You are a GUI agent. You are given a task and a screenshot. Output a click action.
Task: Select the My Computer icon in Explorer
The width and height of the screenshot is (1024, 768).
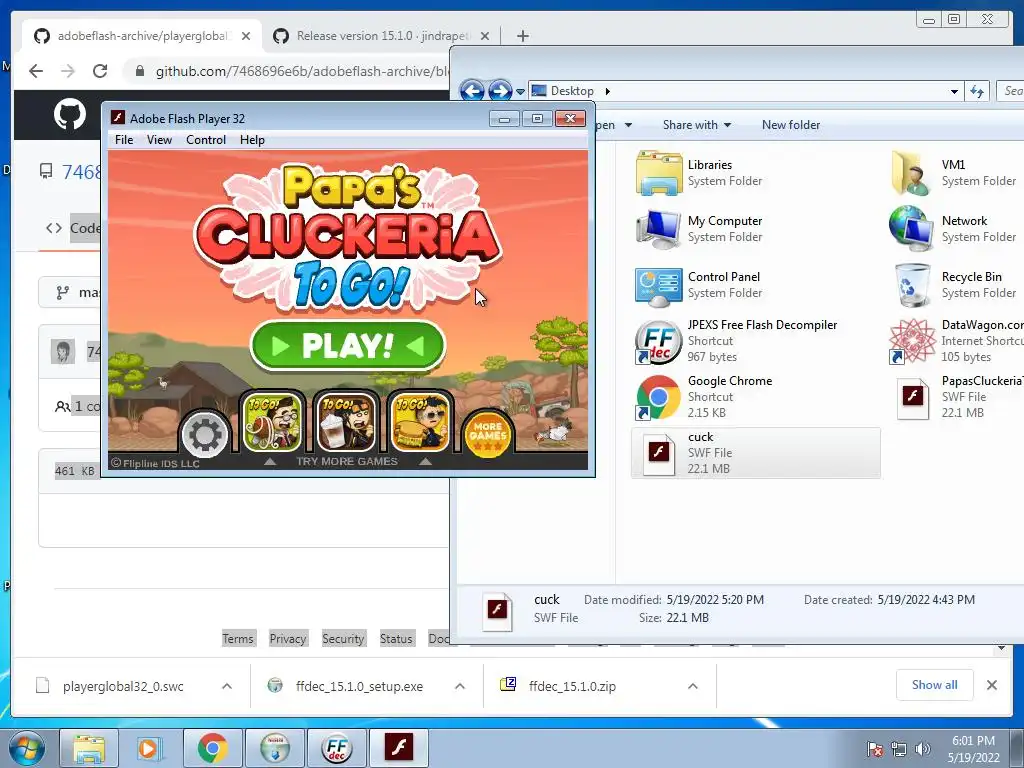point(658,229)
